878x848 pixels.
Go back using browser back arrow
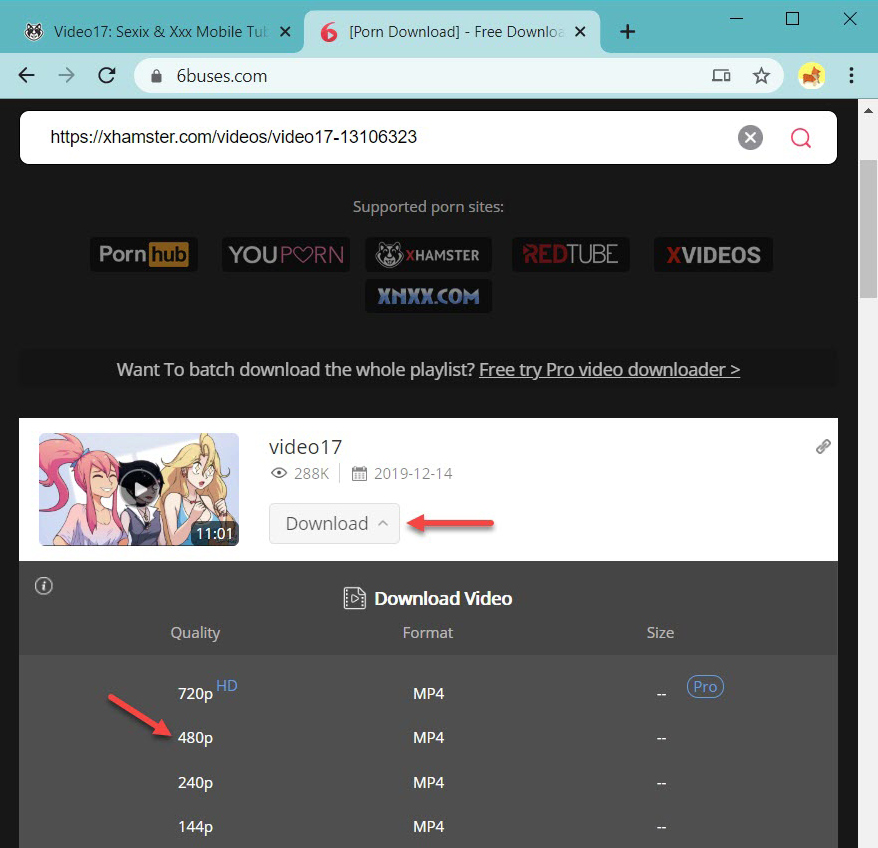26,75
